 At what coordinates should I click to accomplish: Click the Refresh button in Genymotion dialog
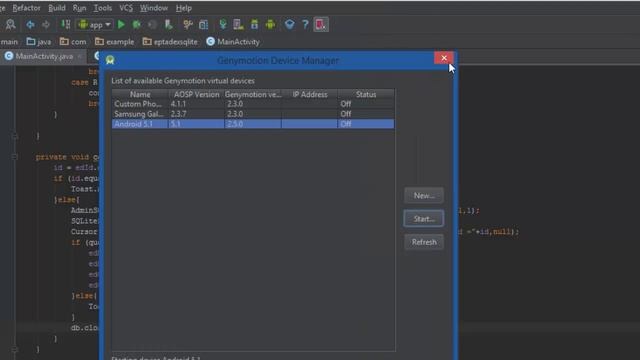[x=424, y=242]
